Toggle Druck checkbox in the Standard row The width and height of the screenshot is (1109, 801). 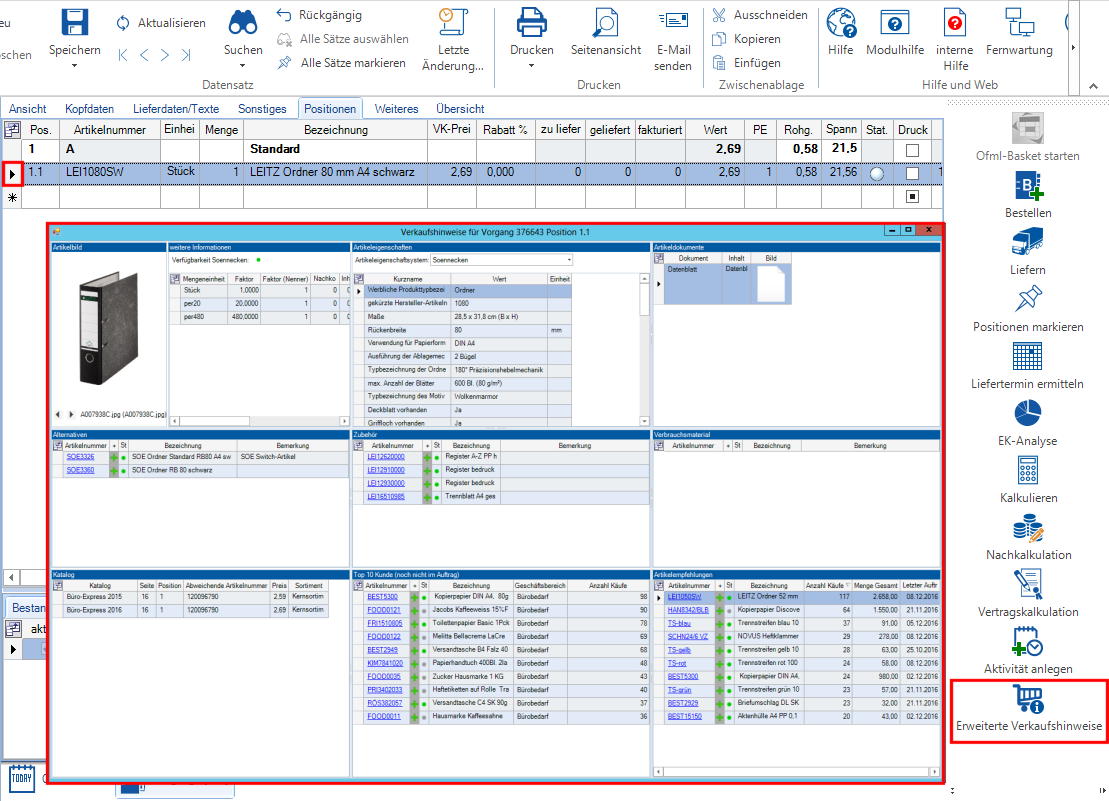pos(912,150)
